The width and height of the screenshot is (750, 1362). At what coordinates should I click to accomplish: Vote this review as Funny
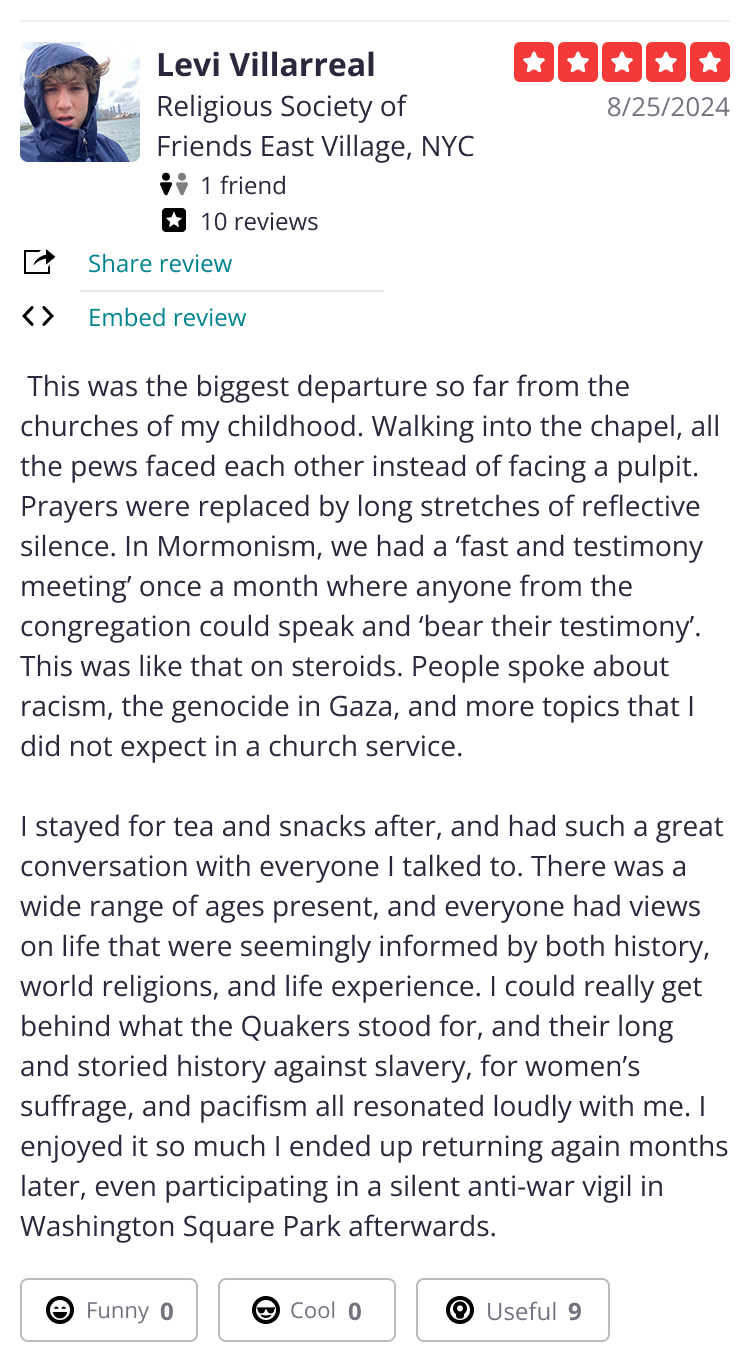[109, 1310]
